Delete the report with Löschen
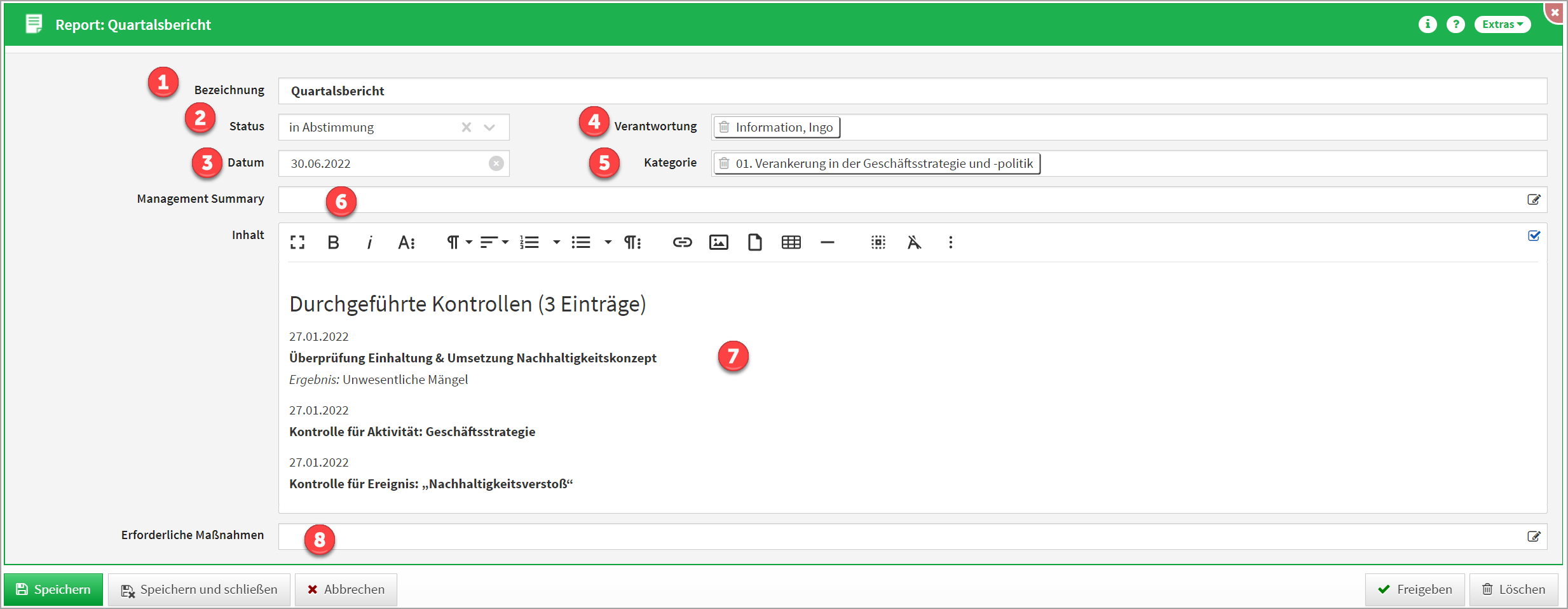 pos(1513,589)
